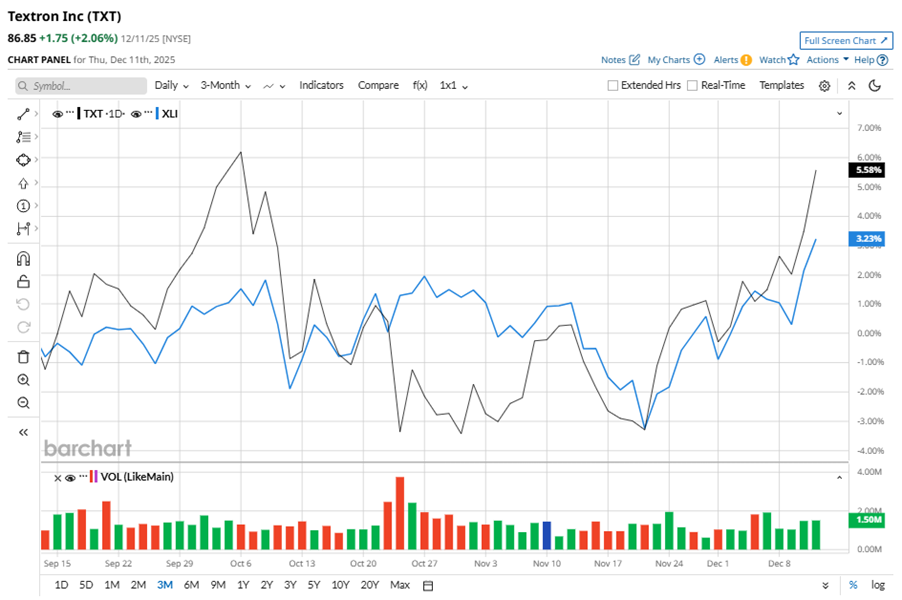Open VOL indicator options ellipsis
The height and width of the screenshot is (600, 902).
pos(83,475)
